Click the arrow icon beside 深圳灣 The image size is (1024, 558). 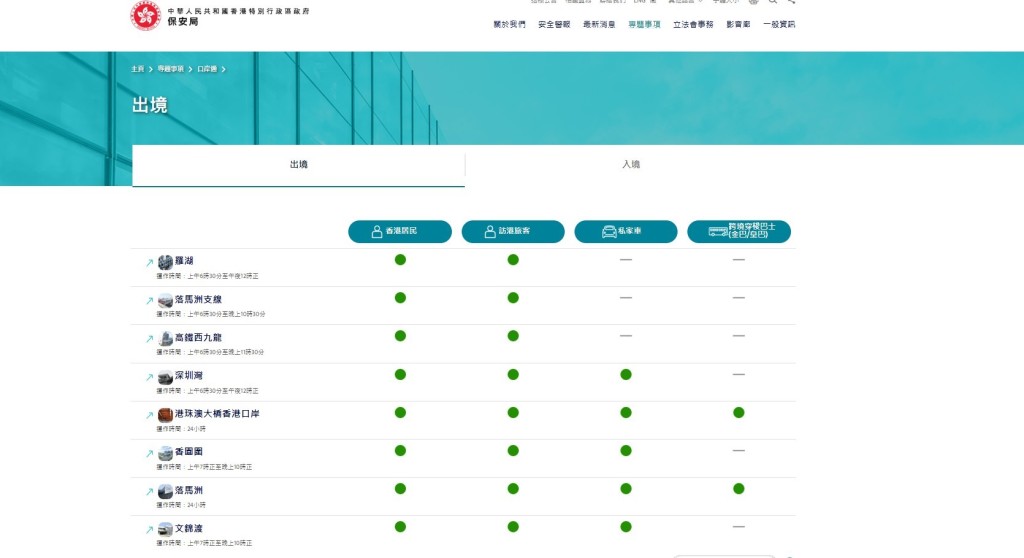click(149, 378)
